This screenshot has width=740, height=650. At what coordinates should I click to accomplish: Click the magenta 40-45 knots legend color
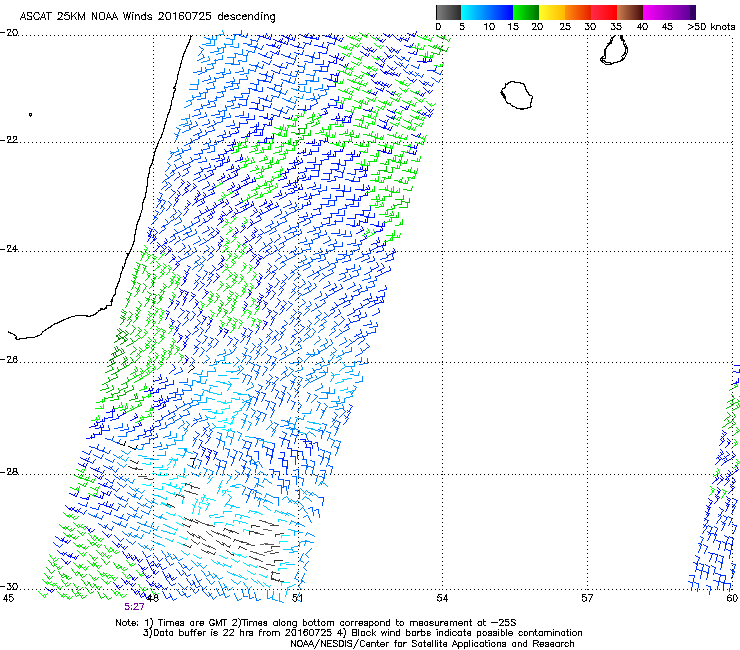pos(656,12)
